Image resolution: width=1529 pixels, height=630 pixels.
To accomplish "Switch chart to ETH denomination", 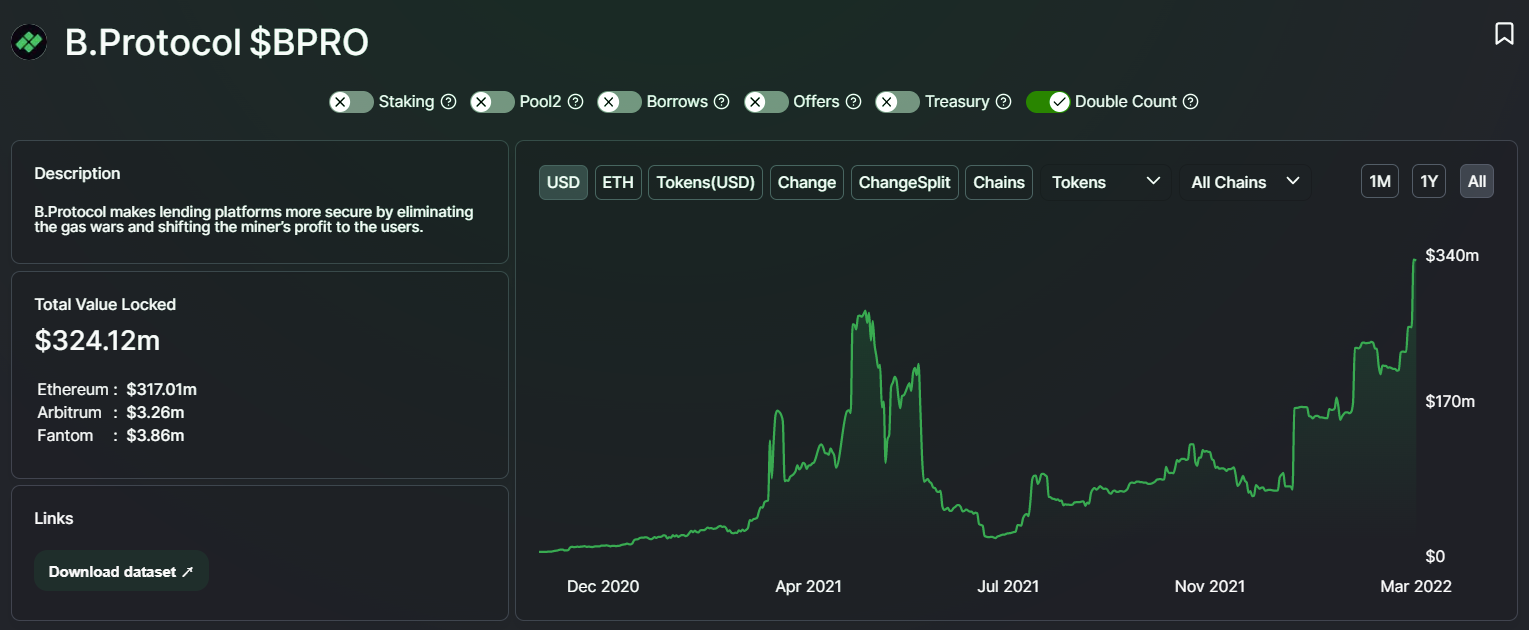I will coord(618,182).
